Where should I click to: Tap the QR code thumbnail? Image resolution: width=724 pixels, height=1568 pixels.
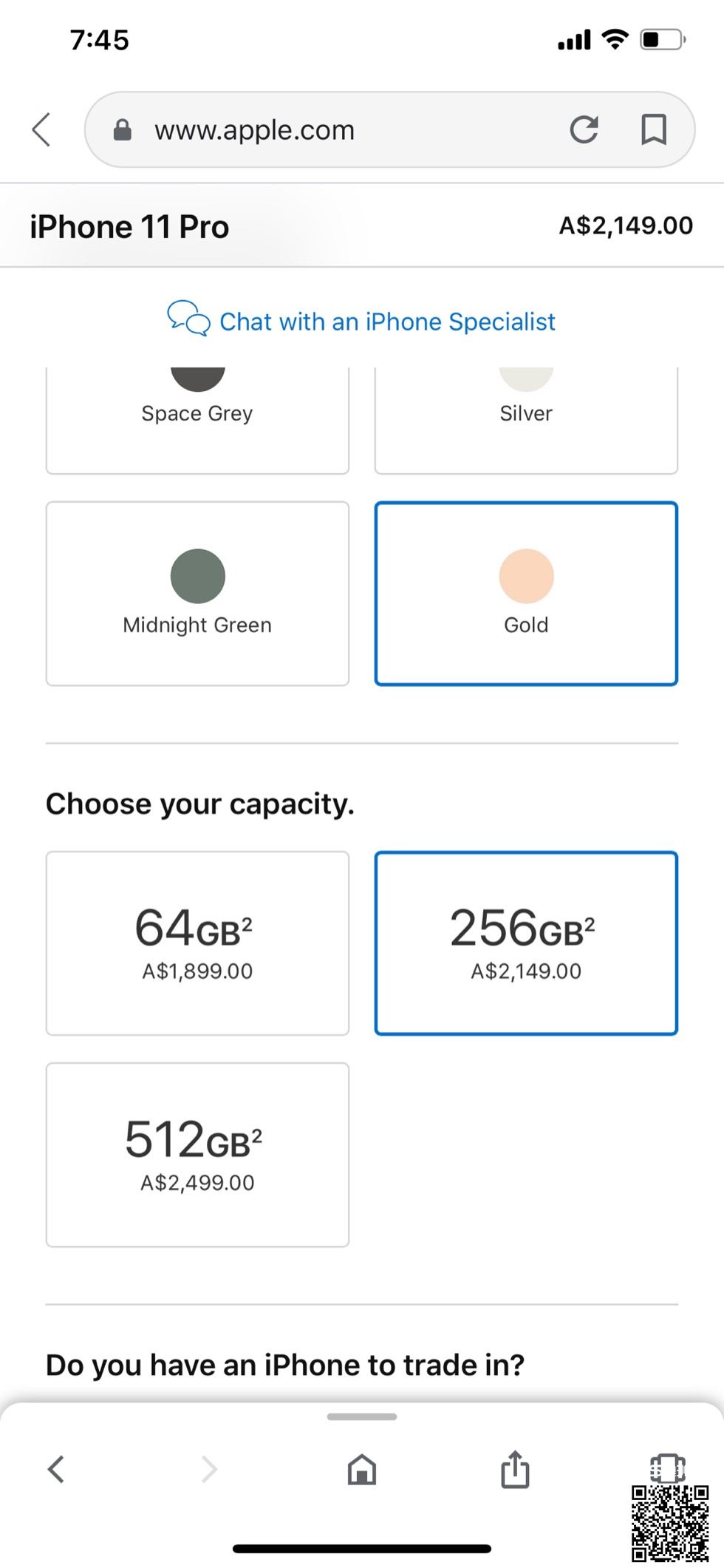(669, 1523)
